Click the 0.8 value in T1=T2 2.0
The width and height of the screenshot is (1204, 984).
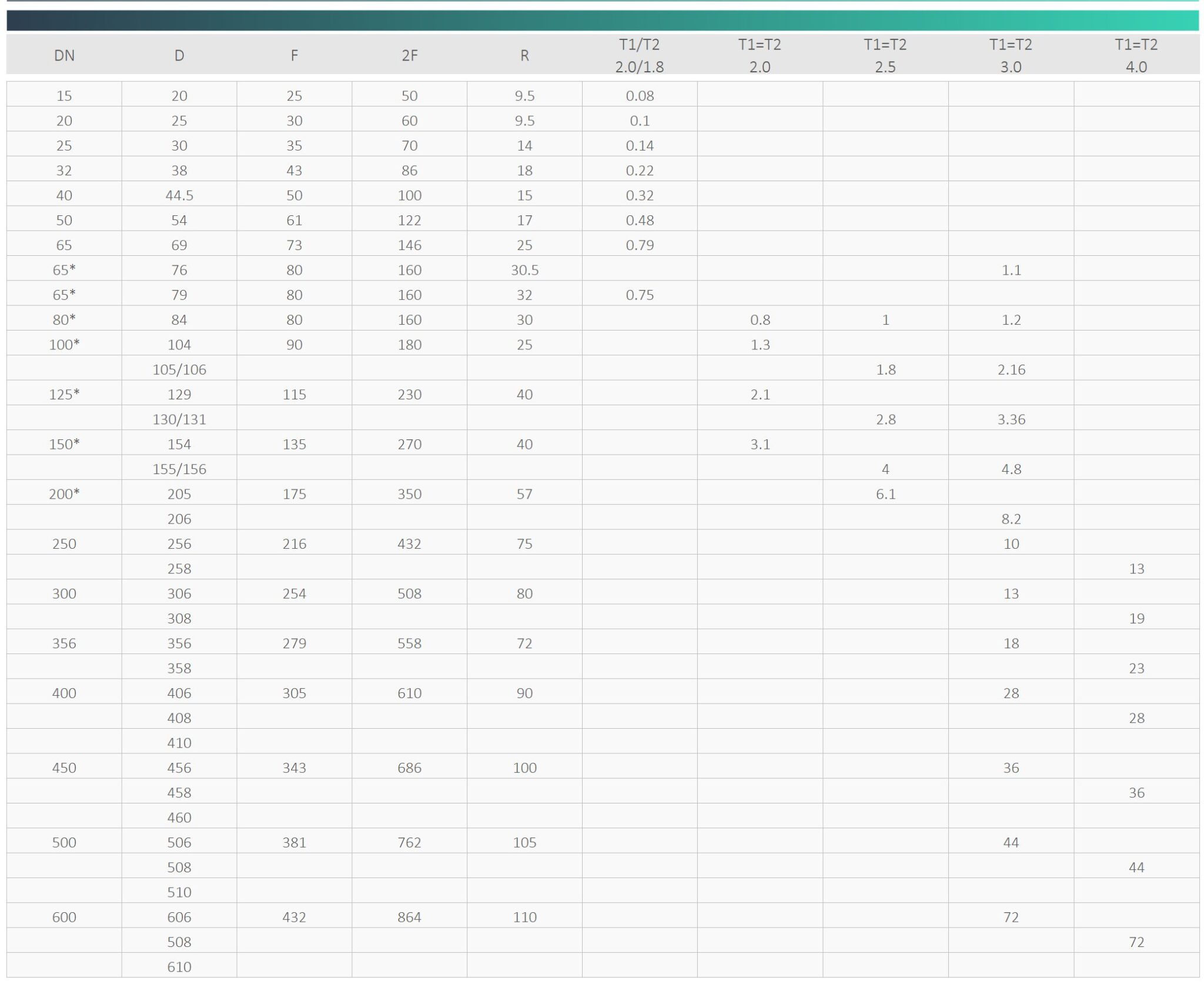pos(760,320)
